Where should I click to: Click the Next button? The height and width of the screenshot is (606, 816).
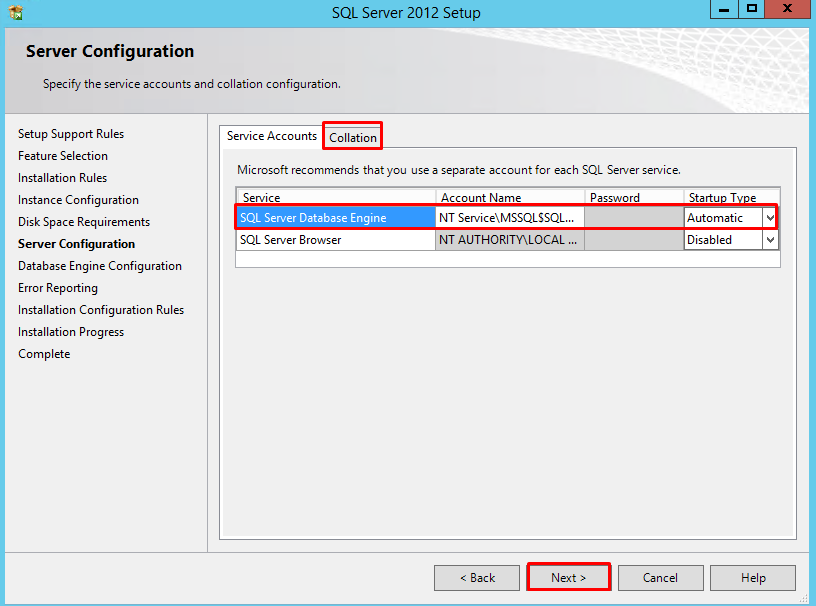click(568, 577)
